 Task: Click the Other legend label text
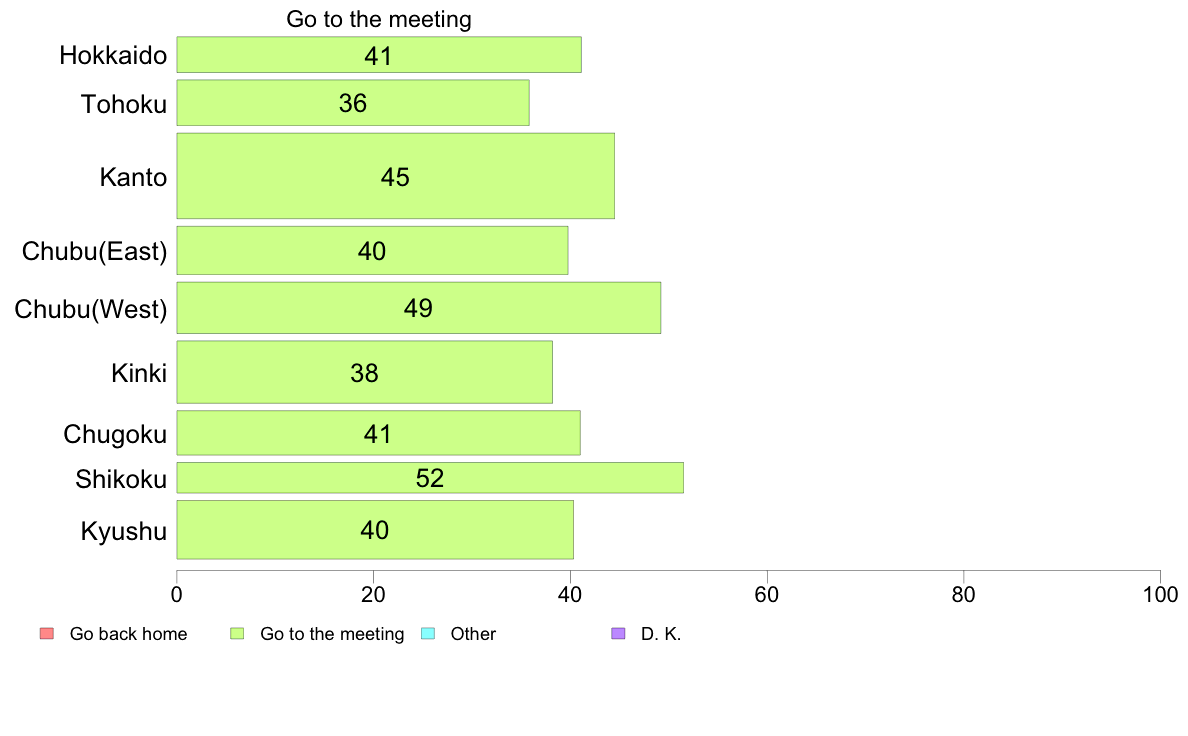473,634
